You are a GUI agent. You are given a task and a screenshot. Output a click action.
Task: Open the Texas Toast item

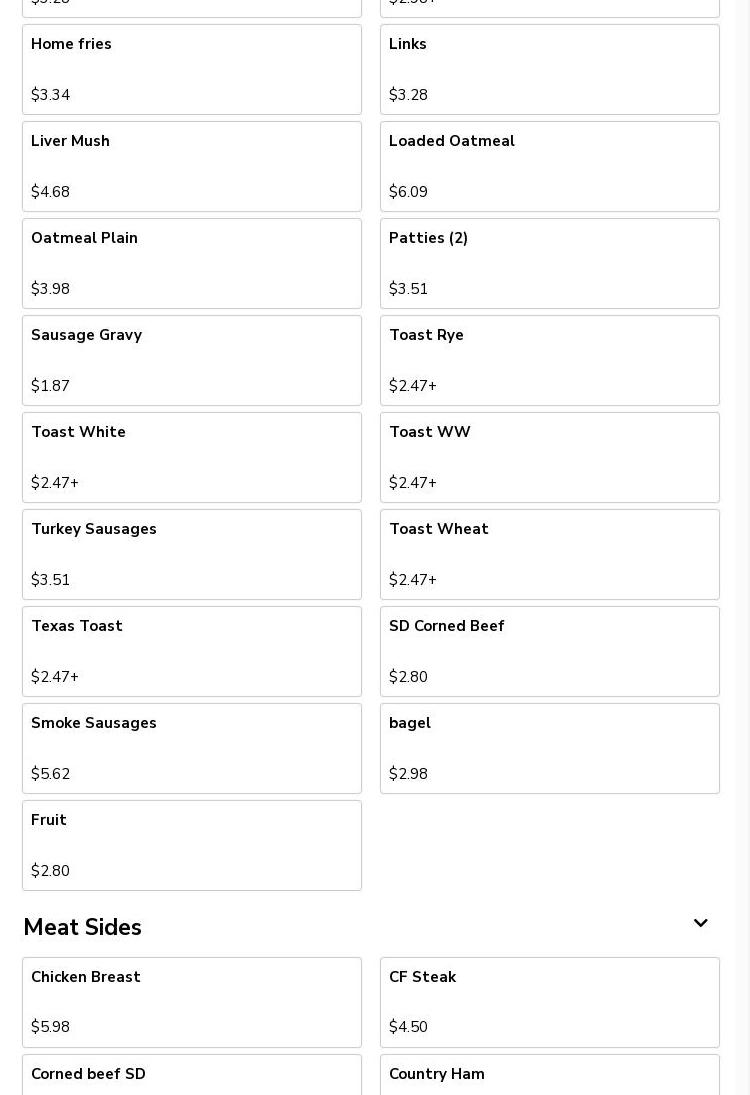191,651
